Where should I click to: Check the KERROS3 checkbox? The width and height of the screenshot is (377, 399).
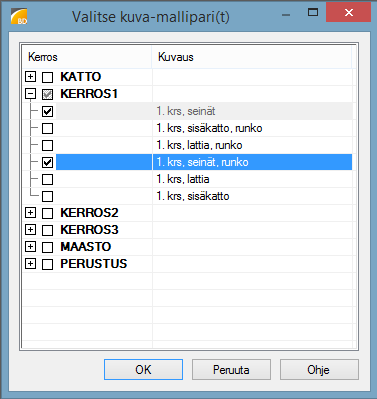pyautogui.click(x=47, y=230)
